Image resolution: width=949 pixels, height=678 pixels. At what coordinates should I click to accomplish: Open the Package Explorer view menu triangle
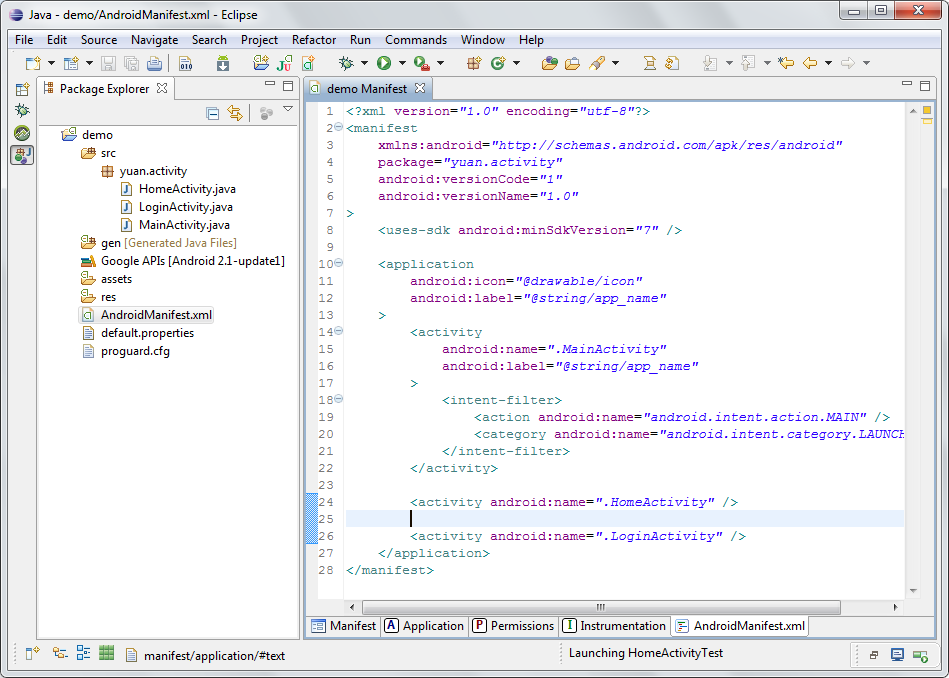pyautogui.click(x=288, y=110)
